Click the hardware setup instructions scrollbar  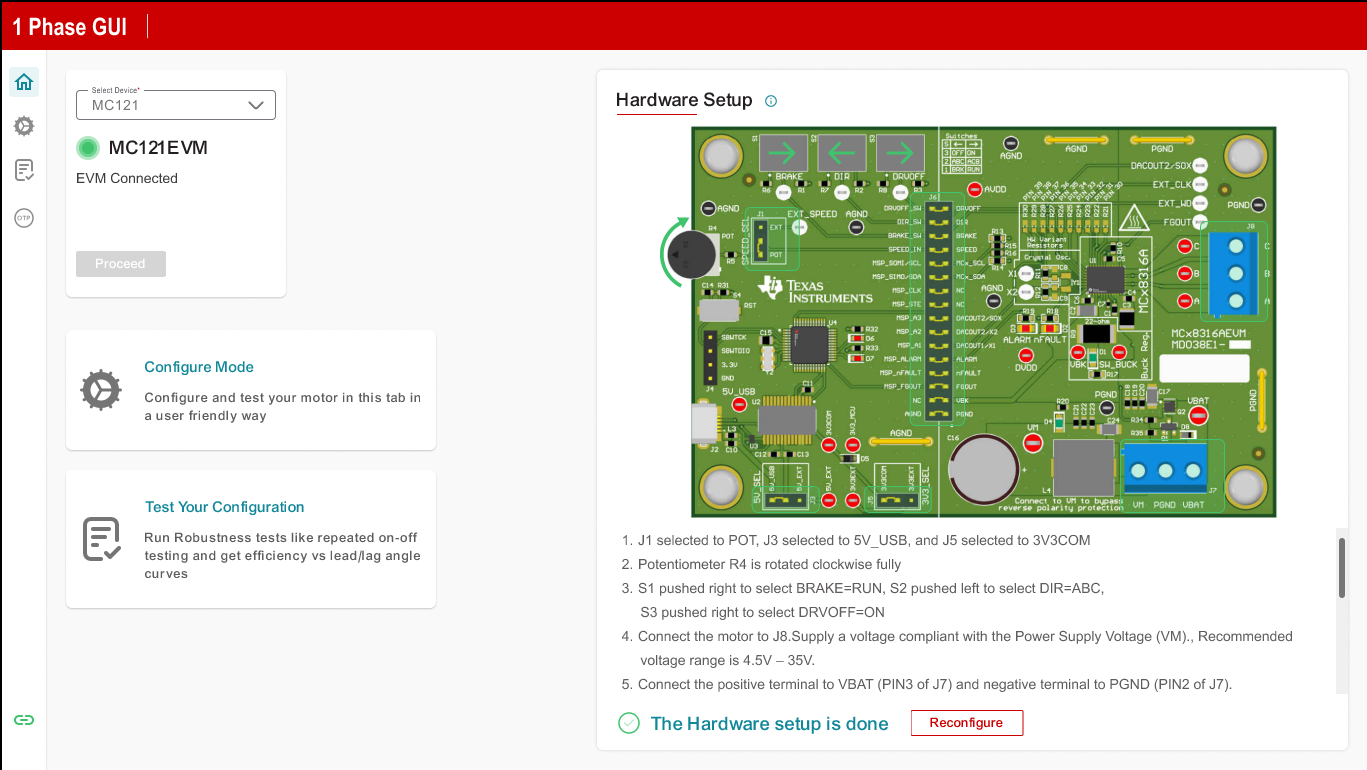[1341, 568]
